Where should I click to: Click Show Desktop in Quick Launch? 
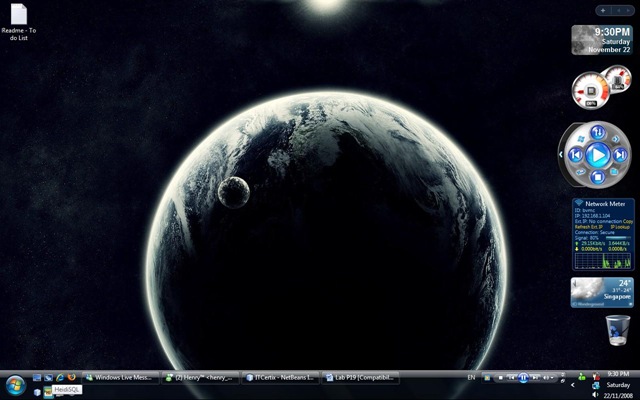coord(37,378)
